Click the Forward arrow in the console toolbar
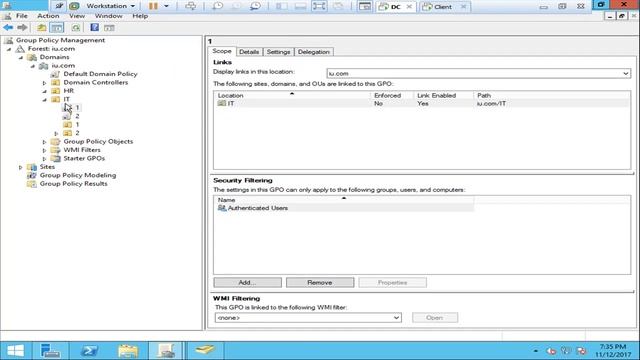Screen dimensions: 640x360 click(22, 27)
